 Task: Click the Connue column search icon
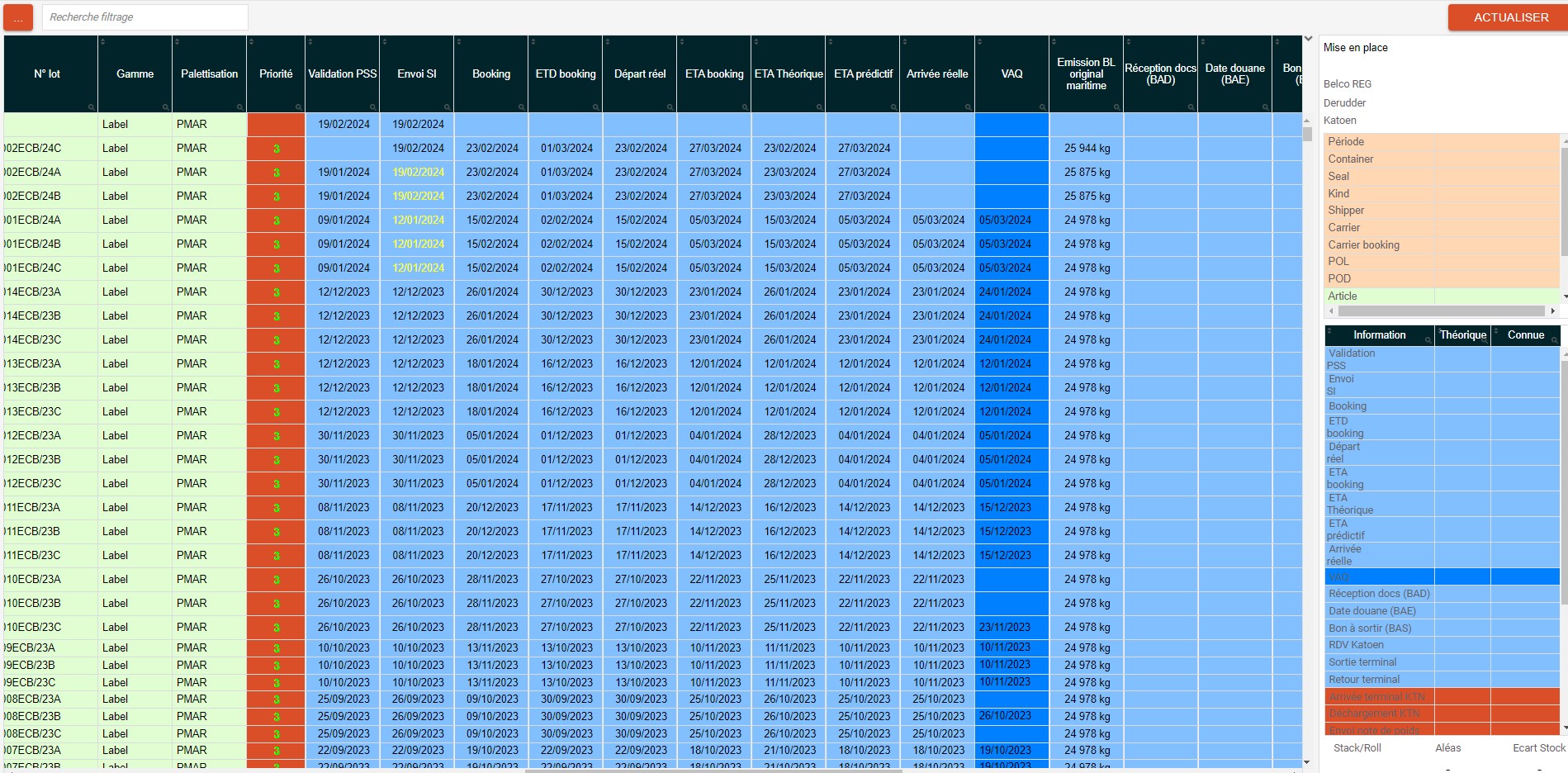click(x=1554, y=340)
